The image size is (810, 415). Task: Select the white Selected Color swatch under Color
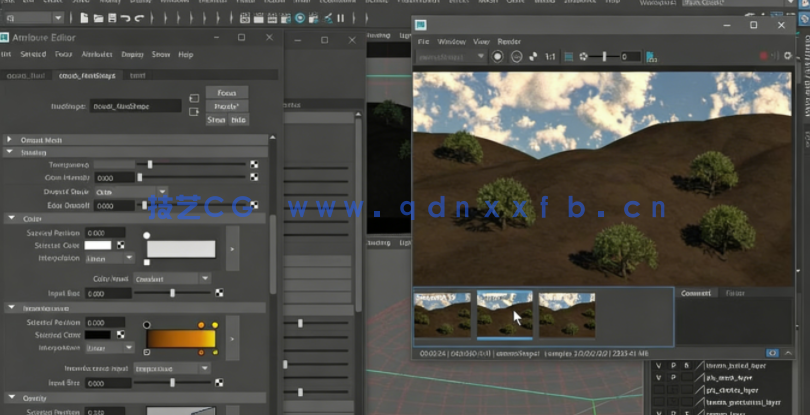pos(98,245)
